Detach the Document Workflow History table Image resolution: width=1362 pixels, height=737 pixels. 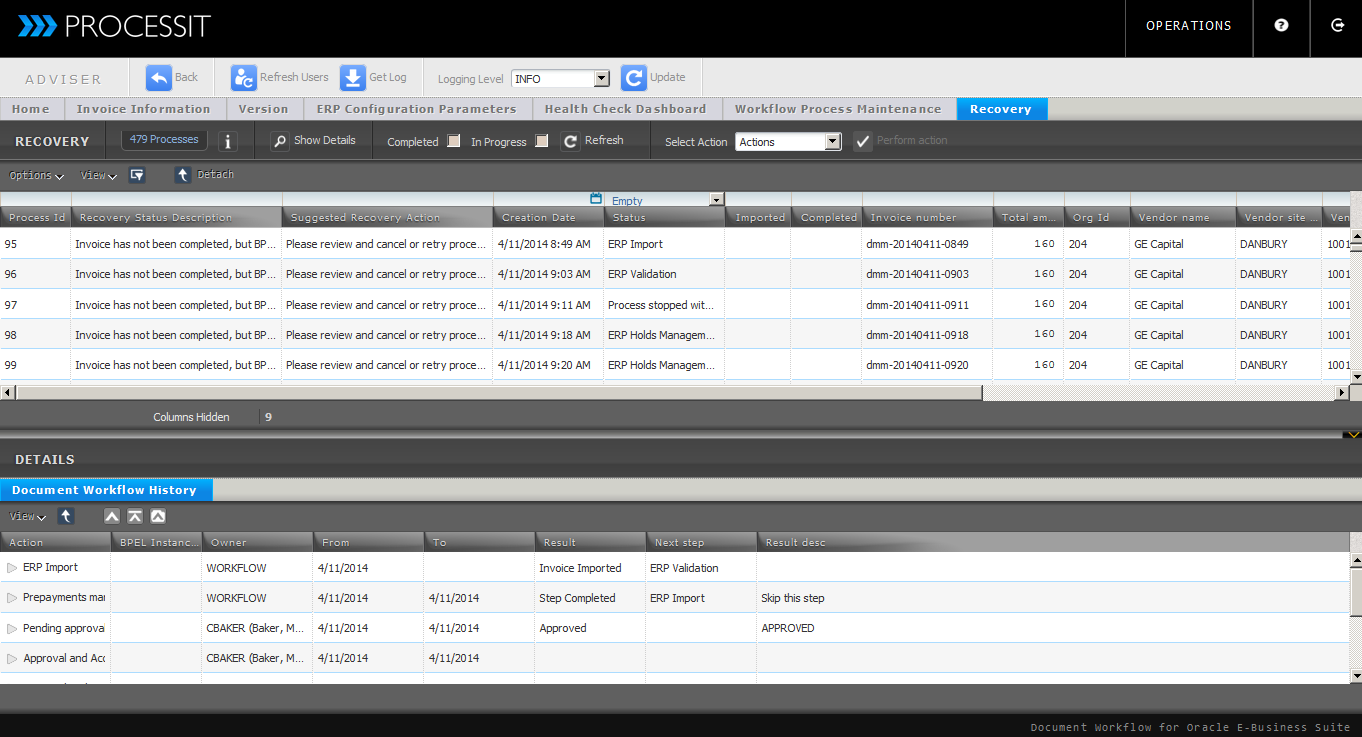[x=66, y=517]
